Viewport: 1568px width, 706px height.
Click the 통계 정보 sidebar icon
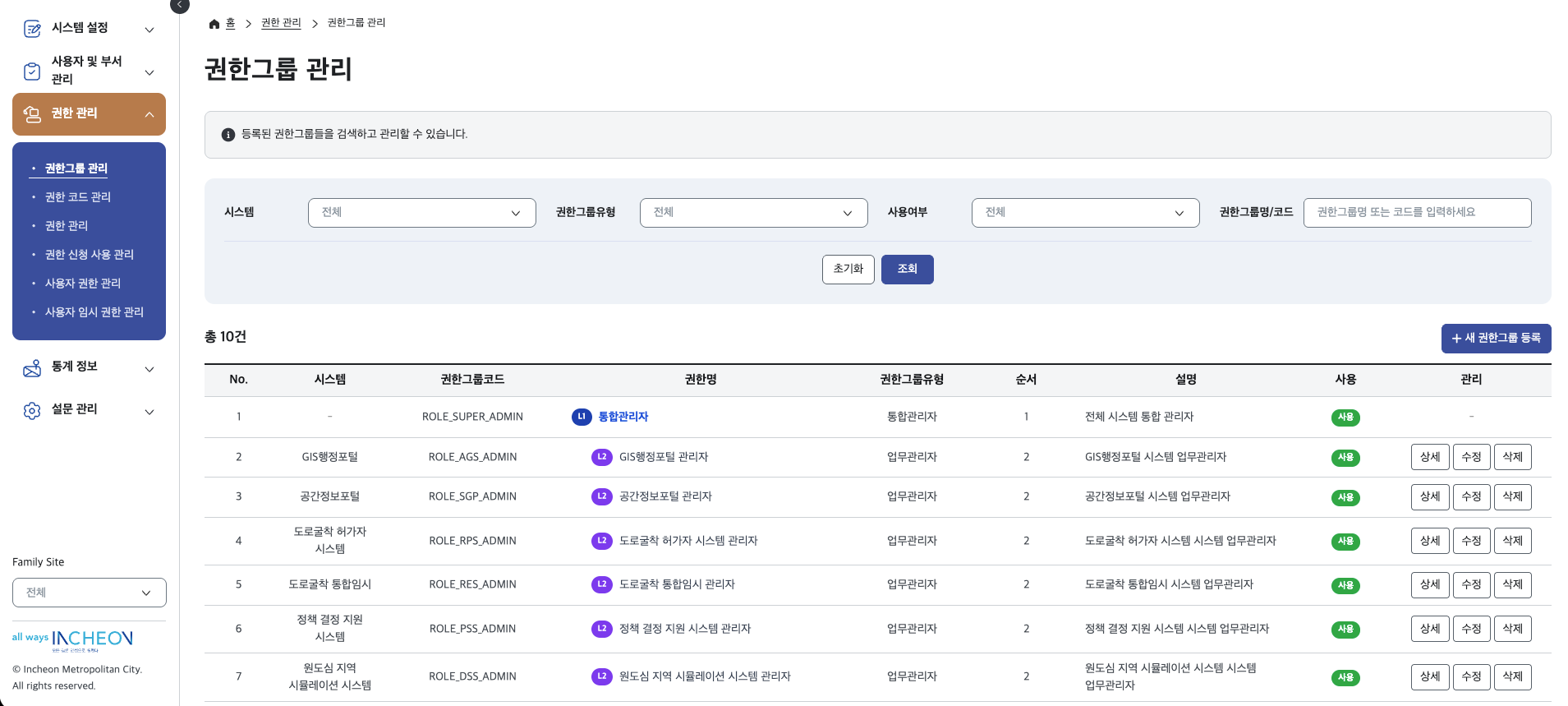(x=32, y=368)
